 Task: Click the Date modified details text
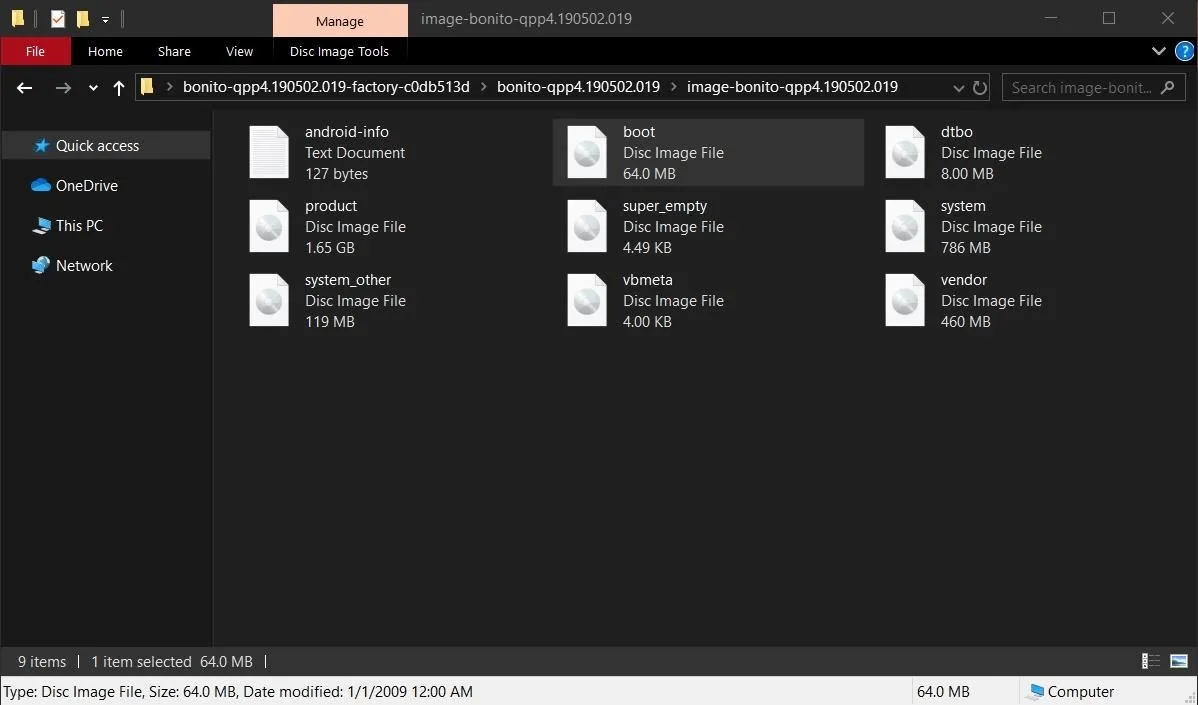[358, 691]
